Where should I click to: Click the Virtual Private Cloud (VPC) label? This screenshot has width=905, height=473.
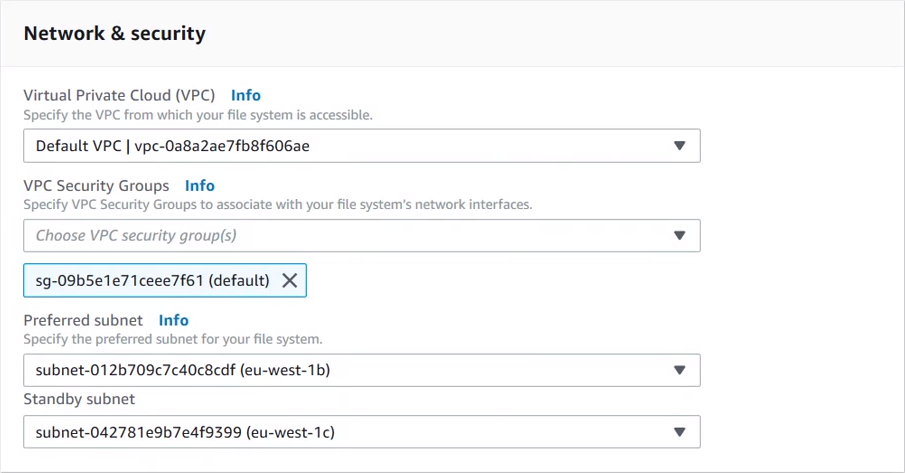[x=119, y=95]
